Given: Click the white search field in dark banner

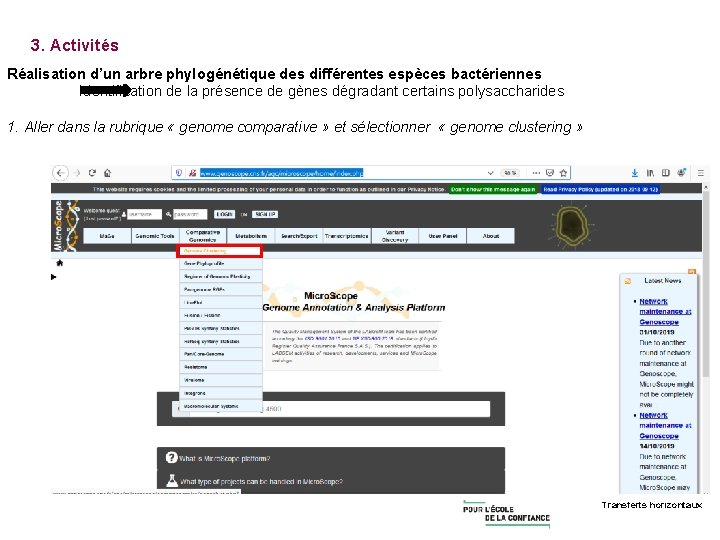Looking at the screenshot, I should (331, 409).
